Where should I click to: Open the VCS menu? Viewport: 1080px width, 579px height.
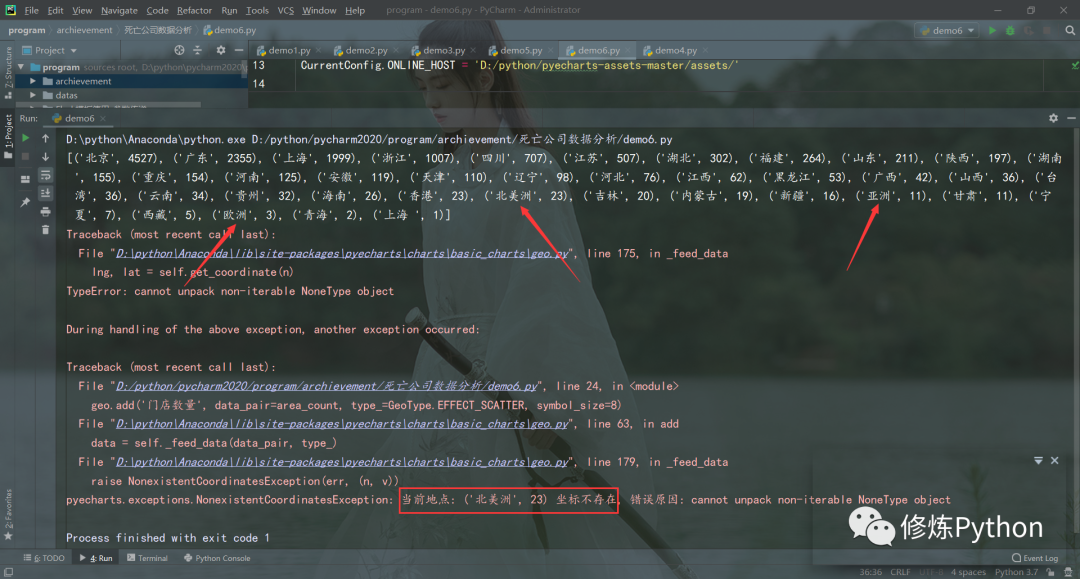(285, 10)
